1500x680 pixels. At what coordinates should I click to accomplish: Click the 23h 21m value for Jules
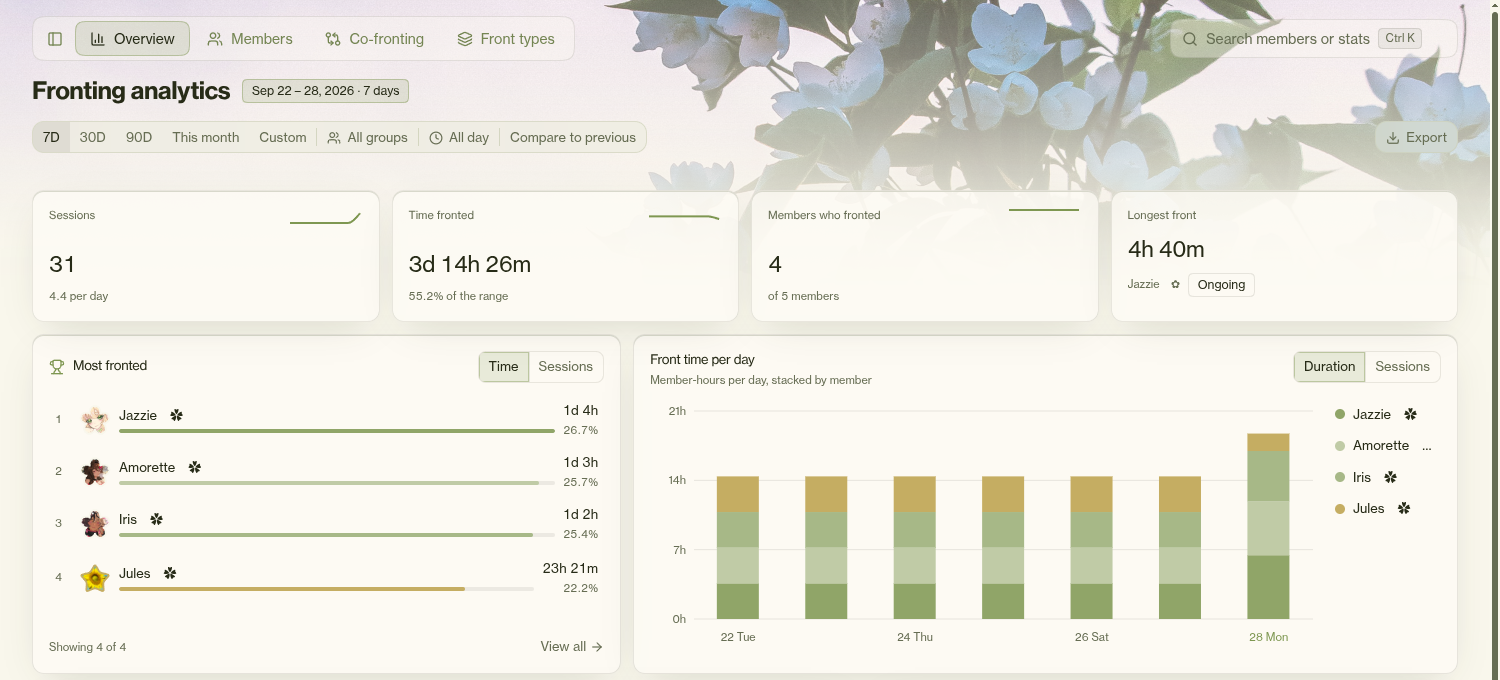pos(570,568)
